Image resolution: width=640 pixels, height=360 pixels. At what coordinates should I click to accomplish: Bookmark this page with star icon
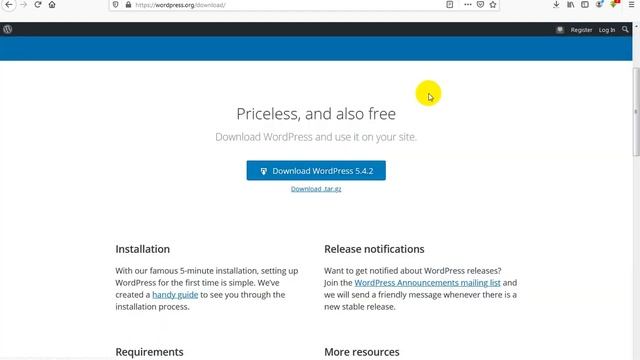[493, 5]
